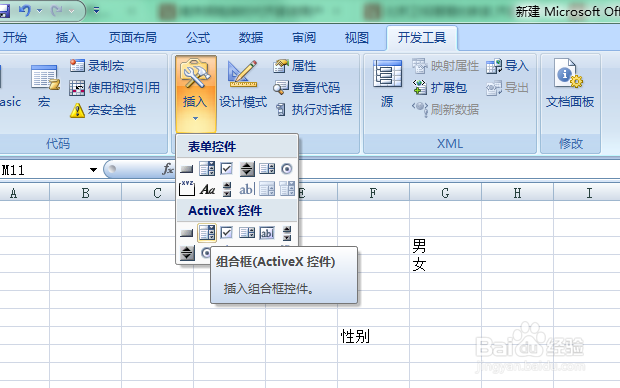Image resolution: width=620 pixels, height=388 pixels.
Task: Select column A header
Action: (25, 193)
